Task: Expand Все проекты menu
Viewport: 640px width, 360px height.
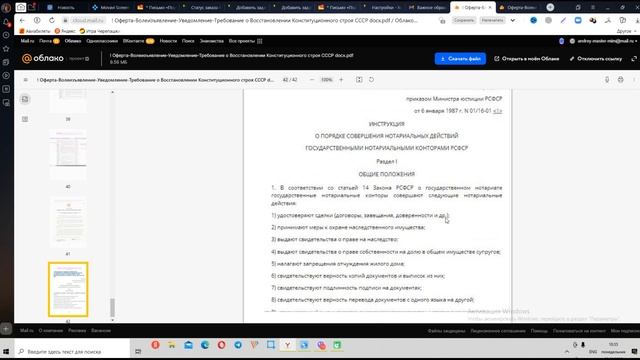Action: coord(245,41)
